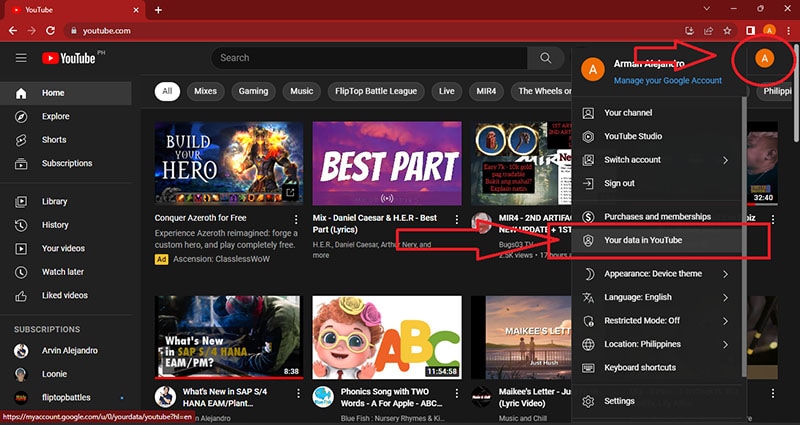Click the page vertical scrollbar
This screenshot has width=800, height=425.
click(796, 94)
